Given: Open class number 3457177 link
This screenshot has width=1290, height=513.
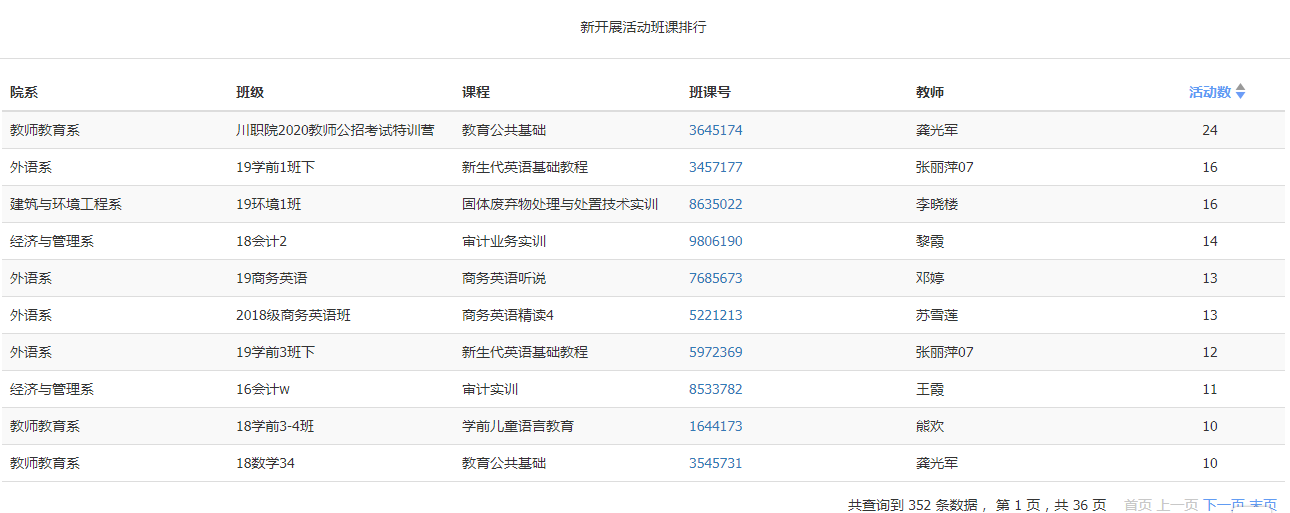Looking at the screenshot, I should (716, 167).
